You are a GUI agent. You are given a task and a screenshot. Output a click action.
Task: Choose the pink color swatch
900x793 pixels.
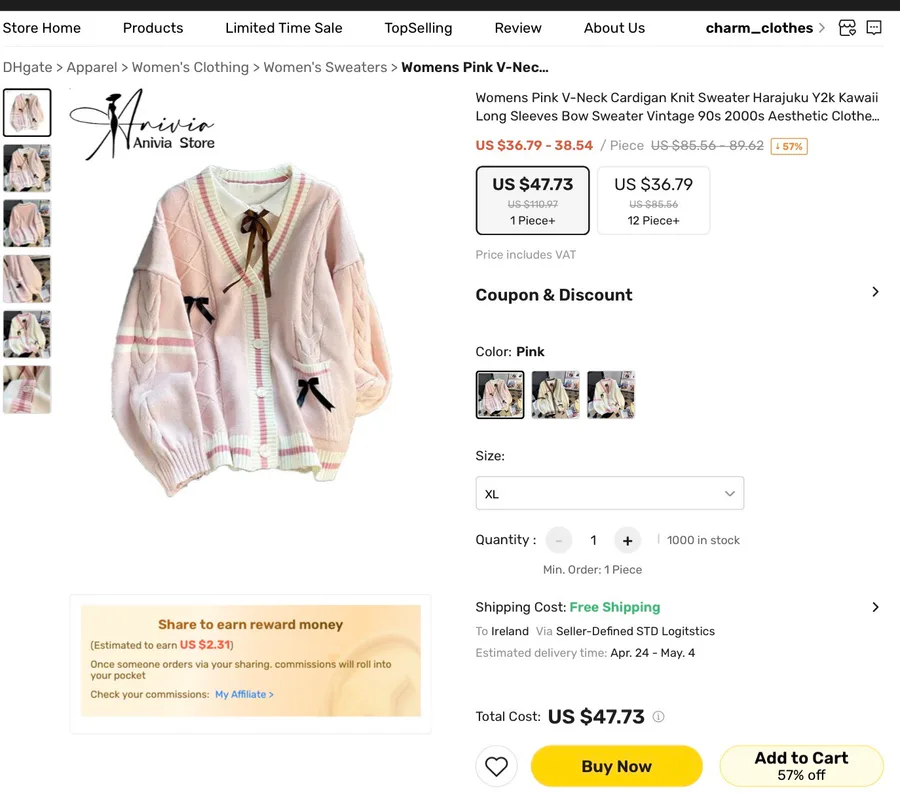500,394
